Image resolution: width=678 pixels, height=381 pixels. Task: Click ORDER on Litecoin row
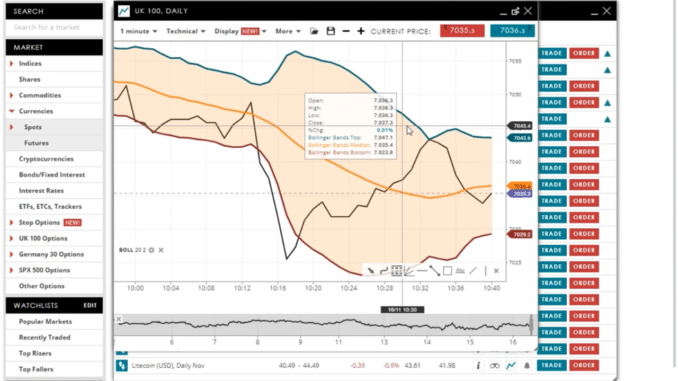tap(584, 365)
